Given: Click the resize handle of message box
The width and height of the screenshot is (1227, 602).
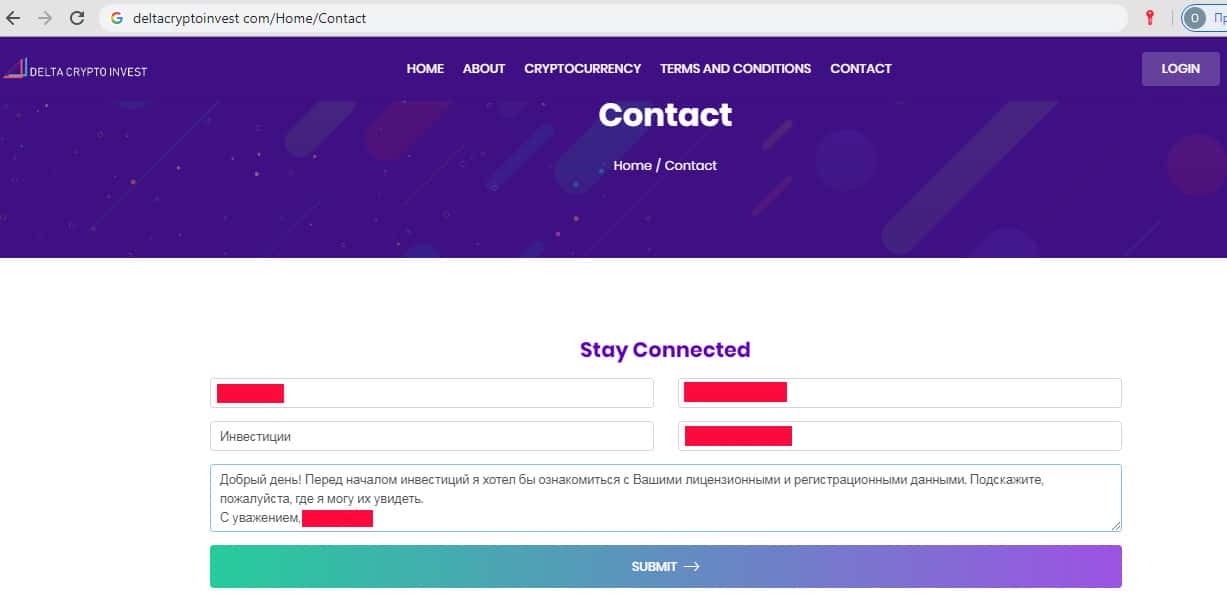Looking at the screenshot, I should coord(1116,525).
